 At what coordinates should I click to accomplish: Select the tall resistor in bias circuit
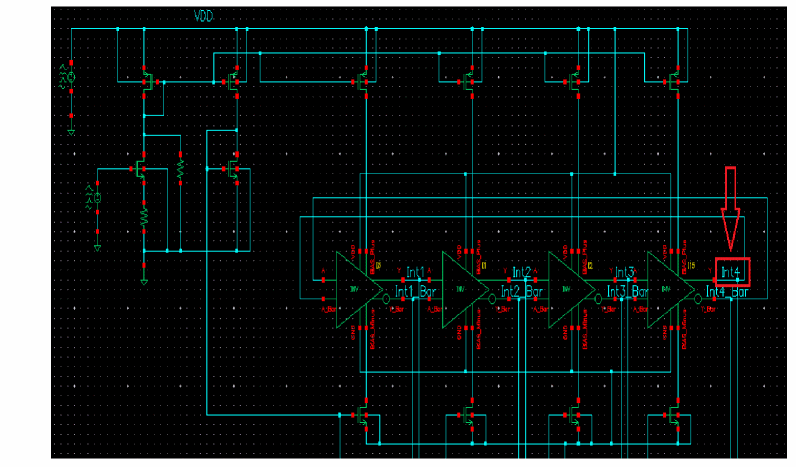181,171
